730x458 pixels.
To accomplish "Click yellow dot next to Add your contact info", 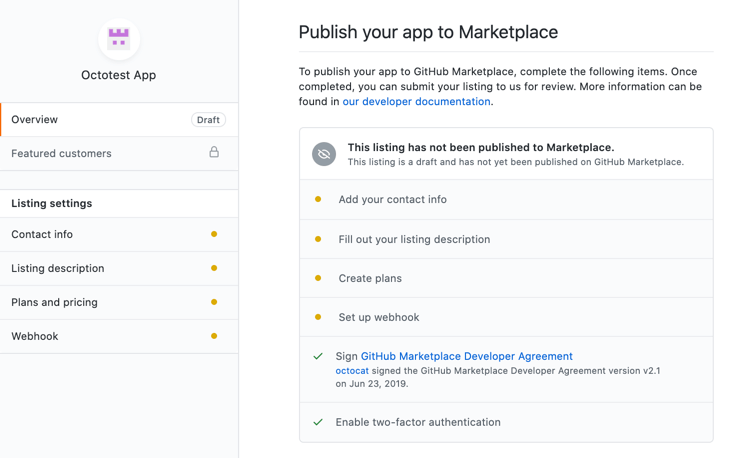I will point(318,199).
